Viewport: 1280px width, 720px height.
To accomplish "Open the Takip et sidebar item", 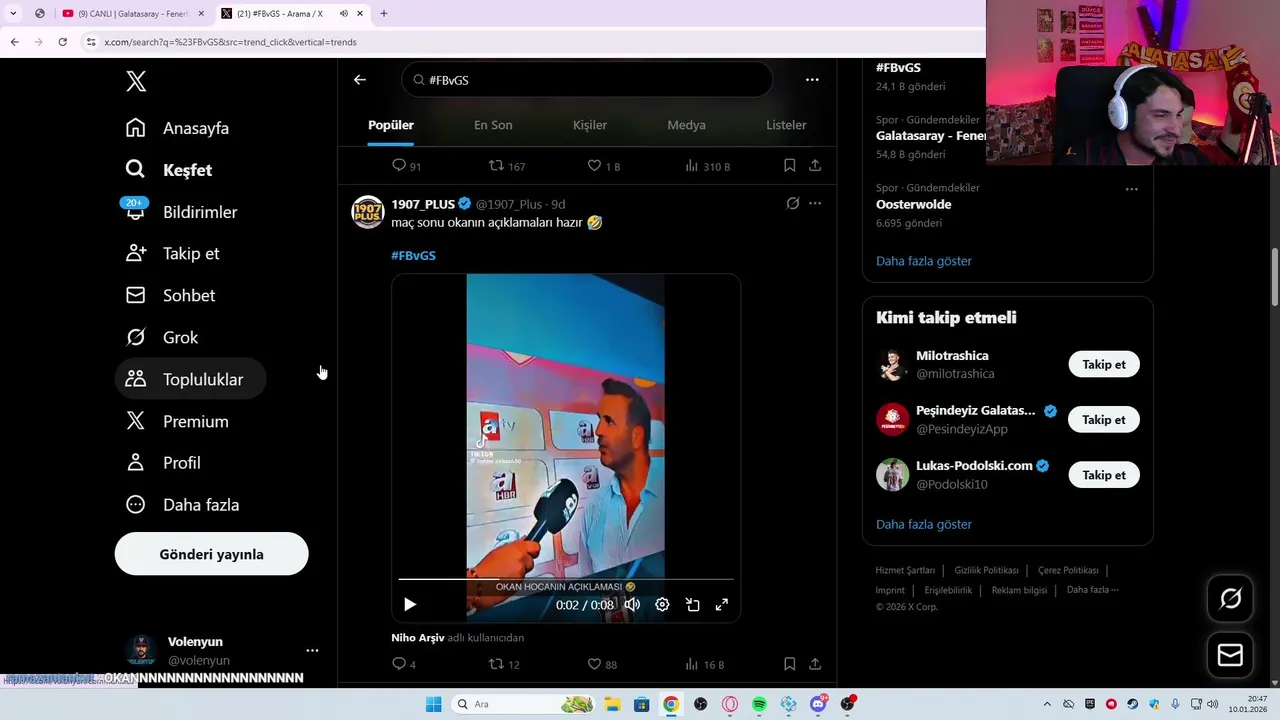I will pyautogui.click(x=172, y=254).
